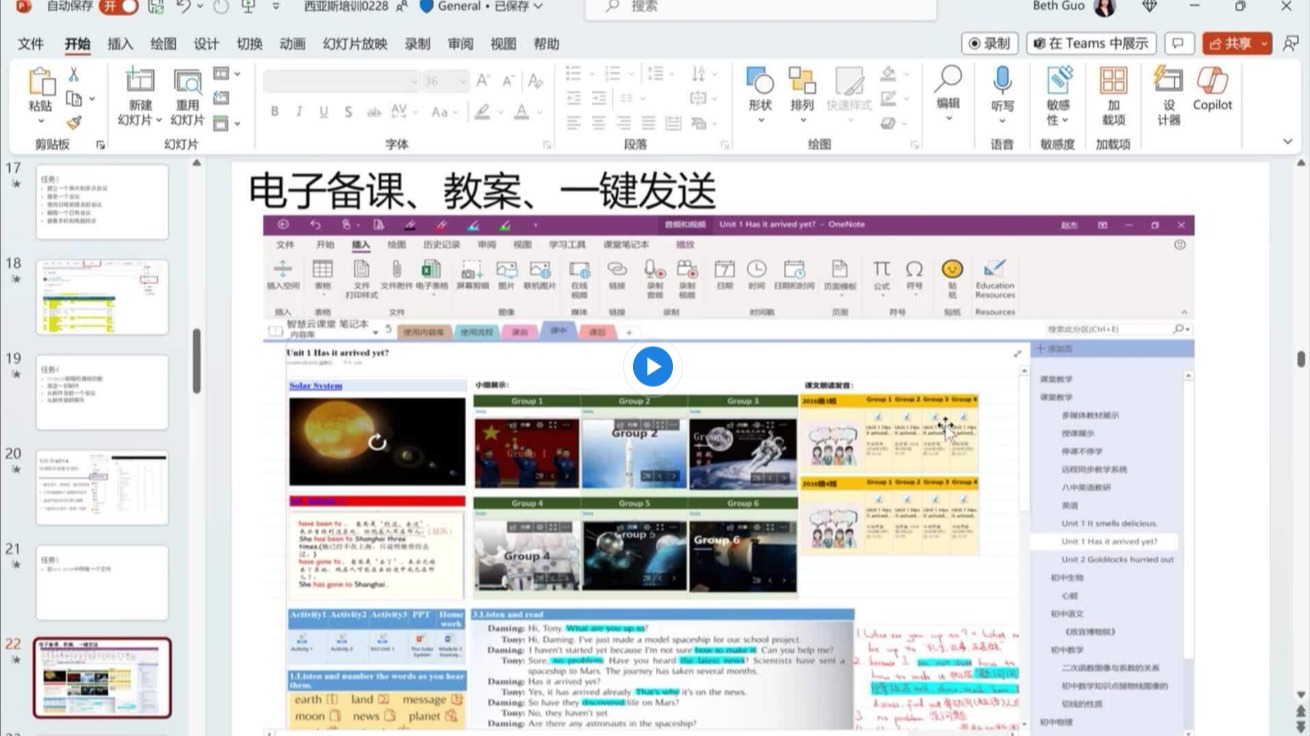Click the 粘贴 paste icon
The image size is (1310, 736).
coord(41,83)
